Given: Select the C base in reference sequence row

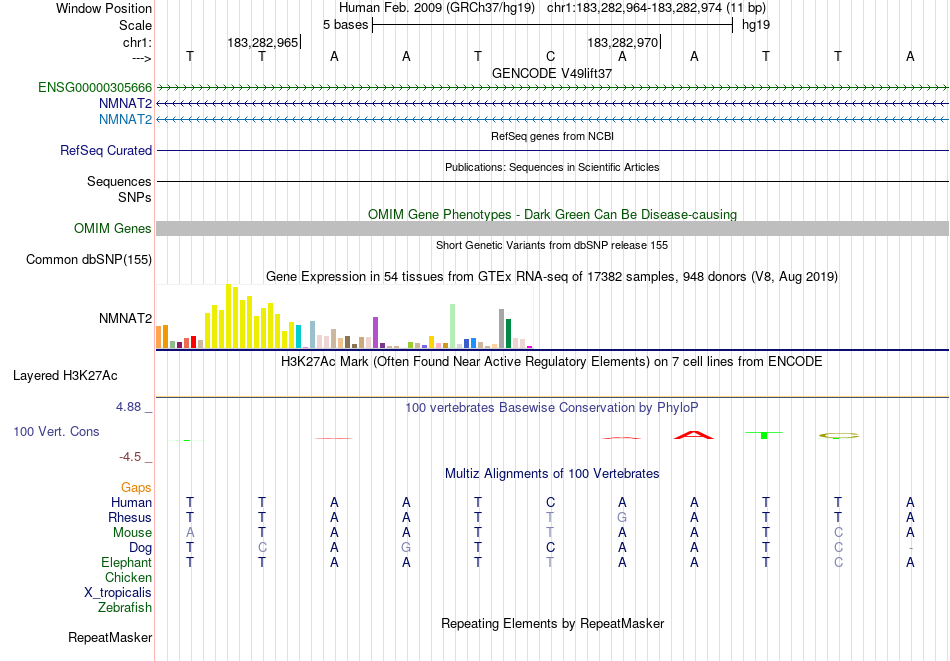Looking at the screenshot, I should coord(550,56).
